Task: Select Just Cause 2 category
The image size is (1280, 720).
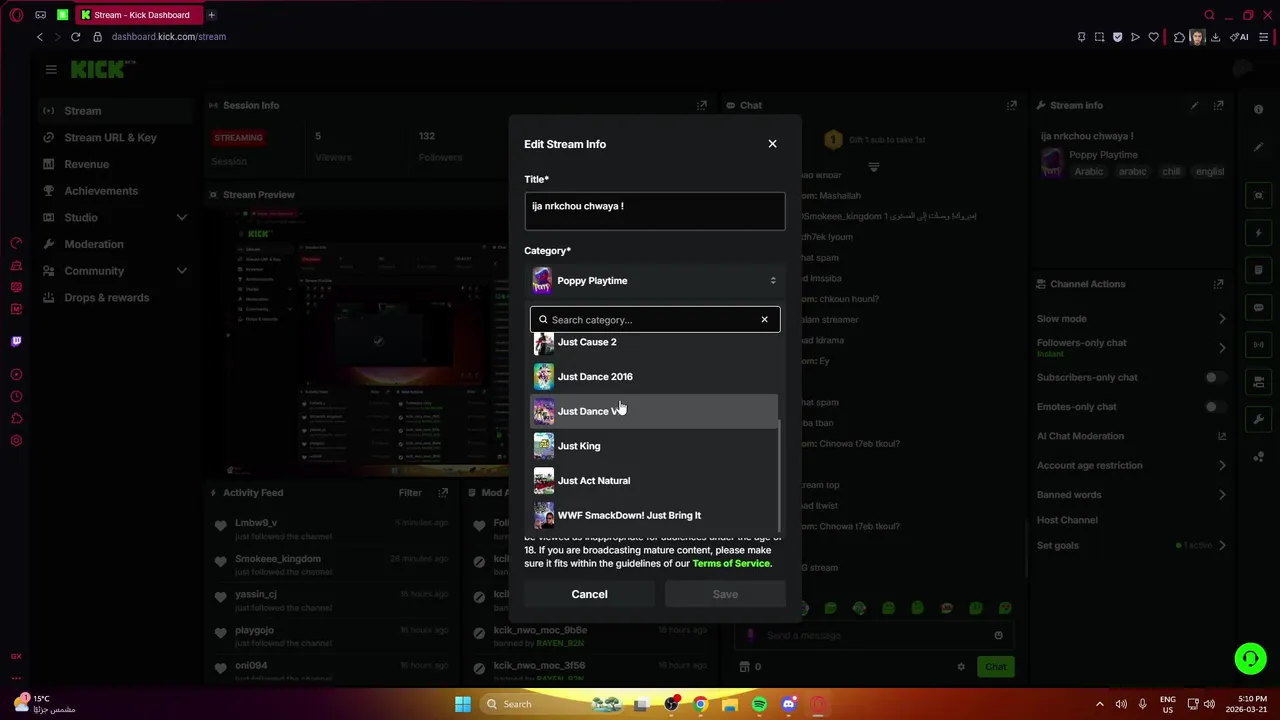Action: point(653,342)
